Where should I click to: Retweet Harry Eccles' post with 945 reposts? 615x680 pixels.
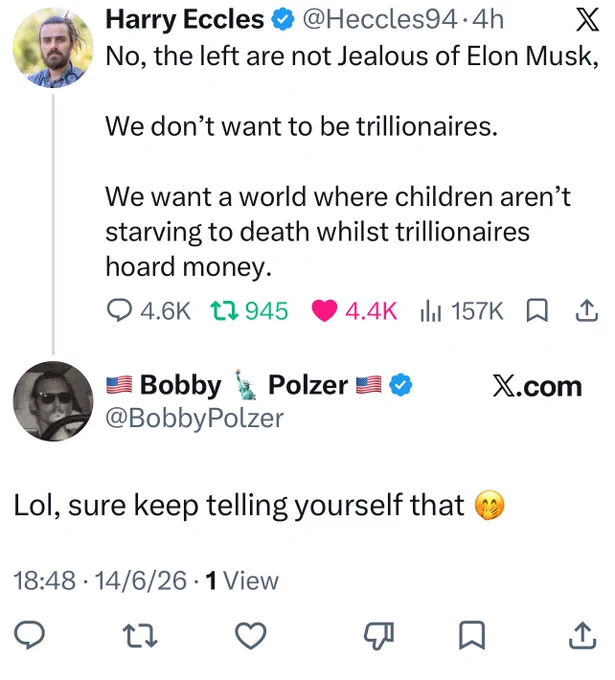(249, 311)
